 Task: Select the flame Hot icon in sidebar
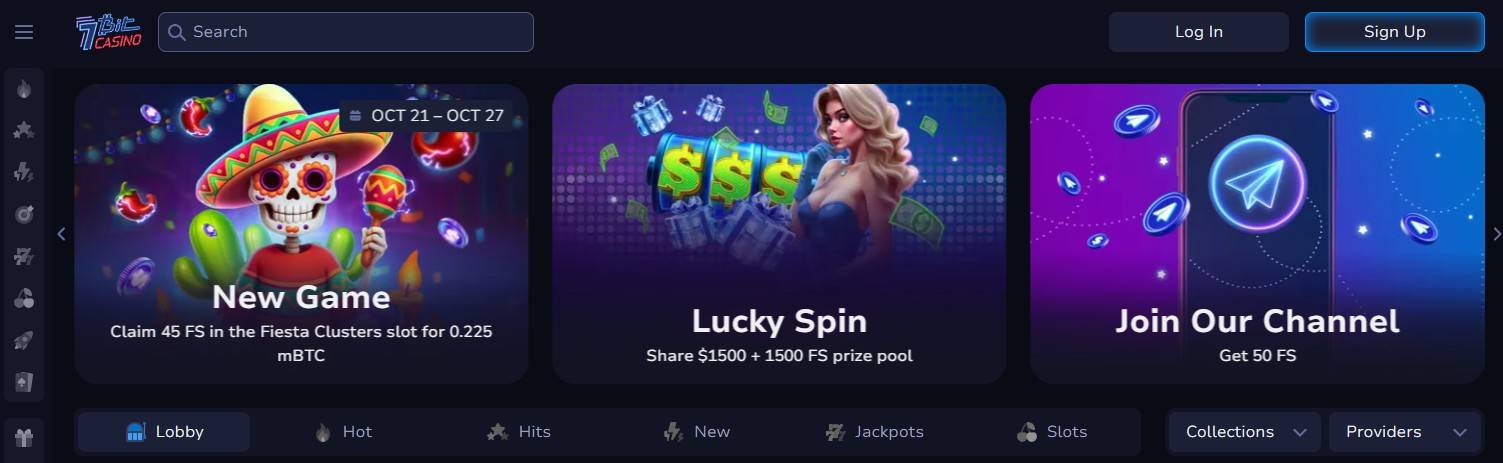pyautogui.click(x=24, y=88)
